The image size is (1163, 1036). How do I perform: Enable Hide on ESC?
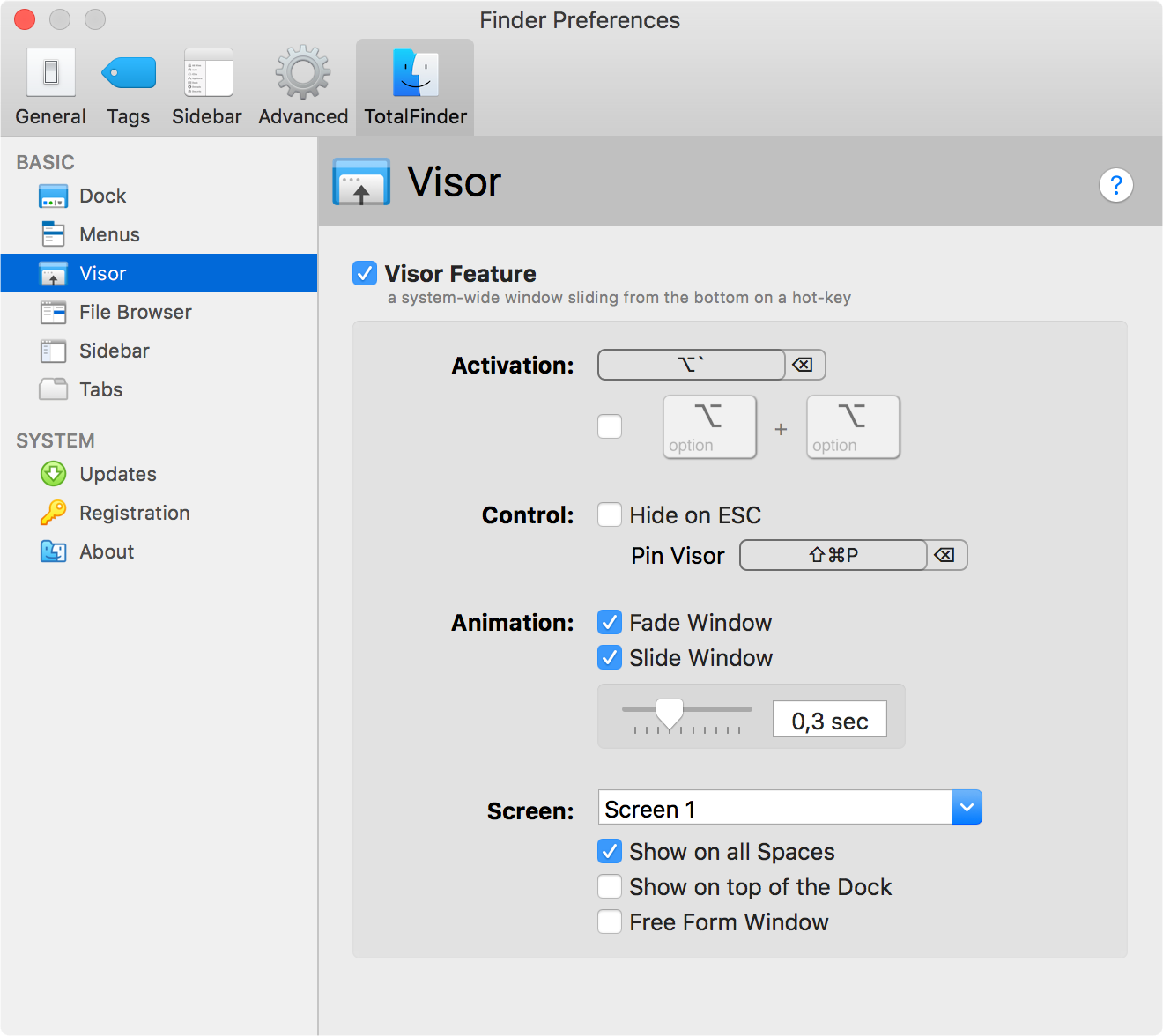tap(610, 514)
